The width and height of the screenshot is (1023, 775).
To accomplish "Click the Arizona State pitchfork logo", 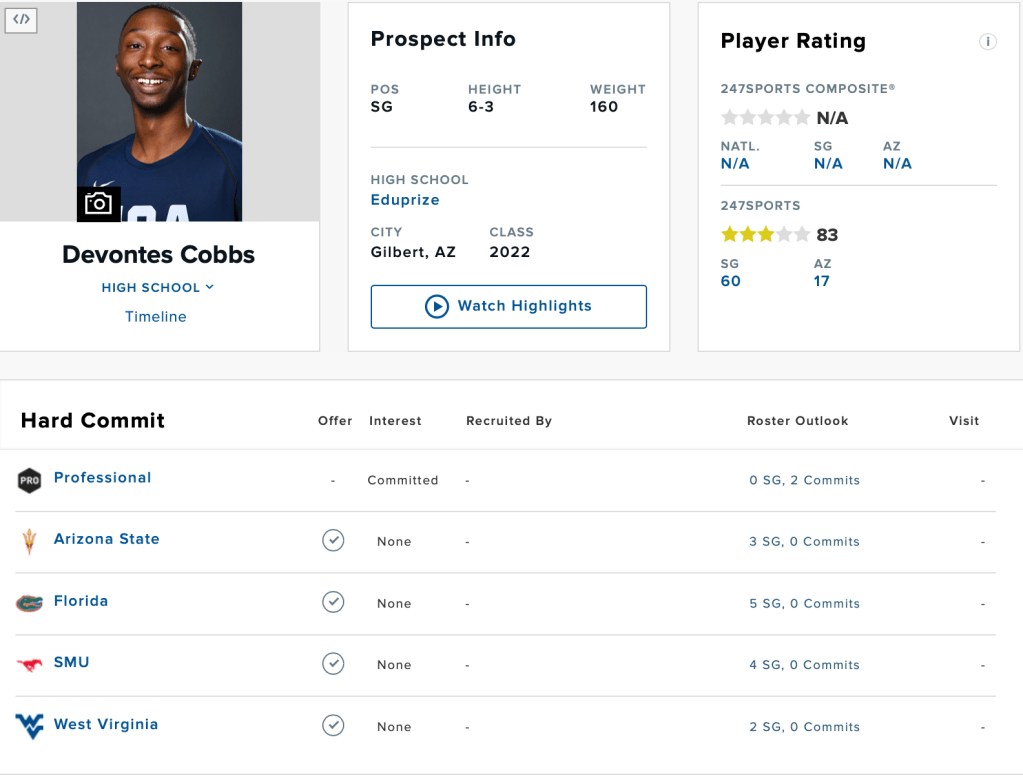I will coord(29,541).
